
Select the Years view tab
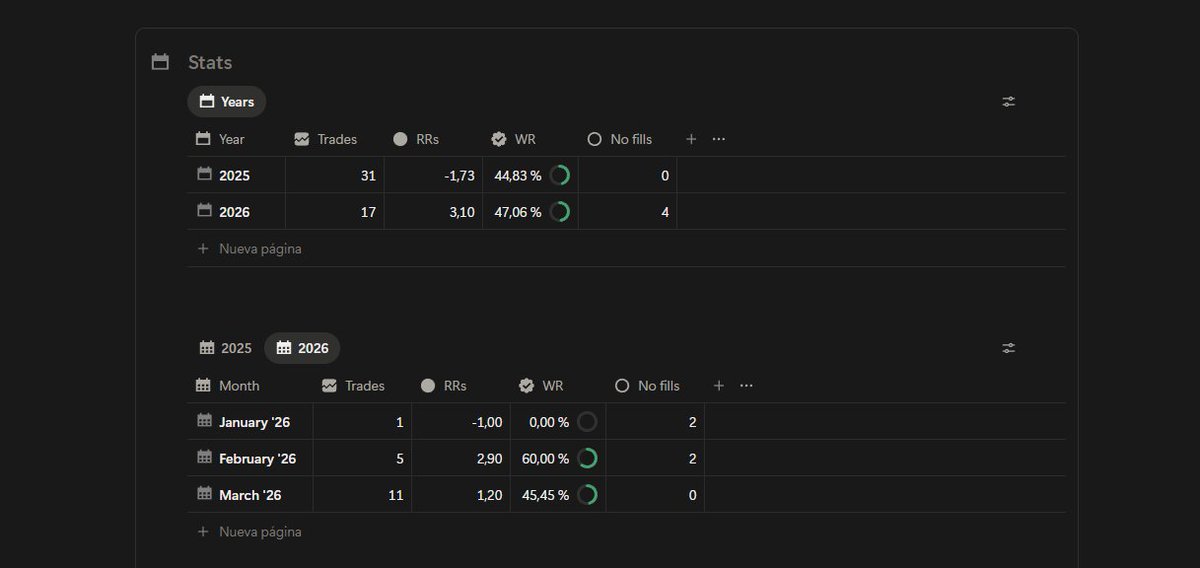coord(227,101)
